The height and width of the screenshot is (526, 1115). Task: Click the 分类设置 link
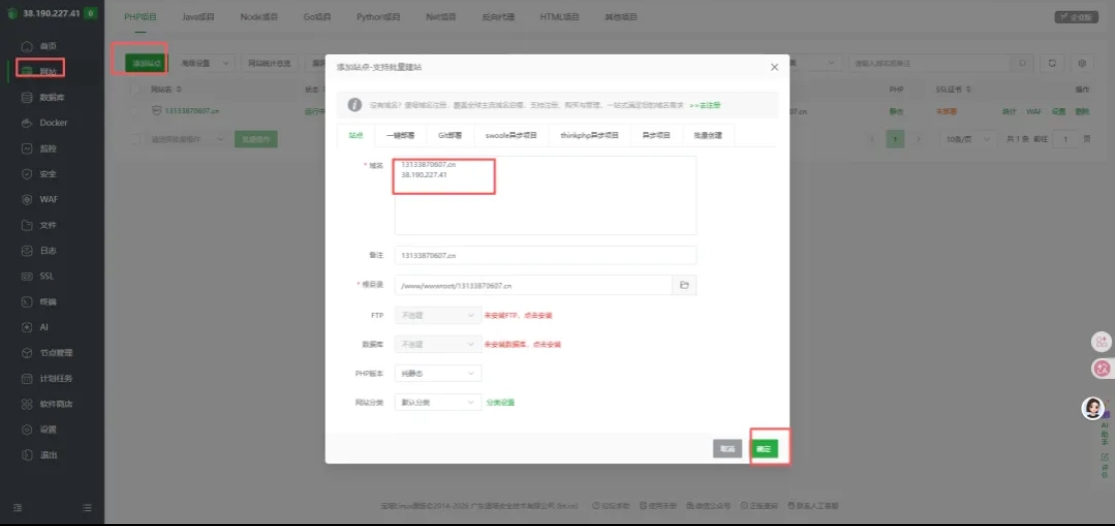tap(501, 402)
